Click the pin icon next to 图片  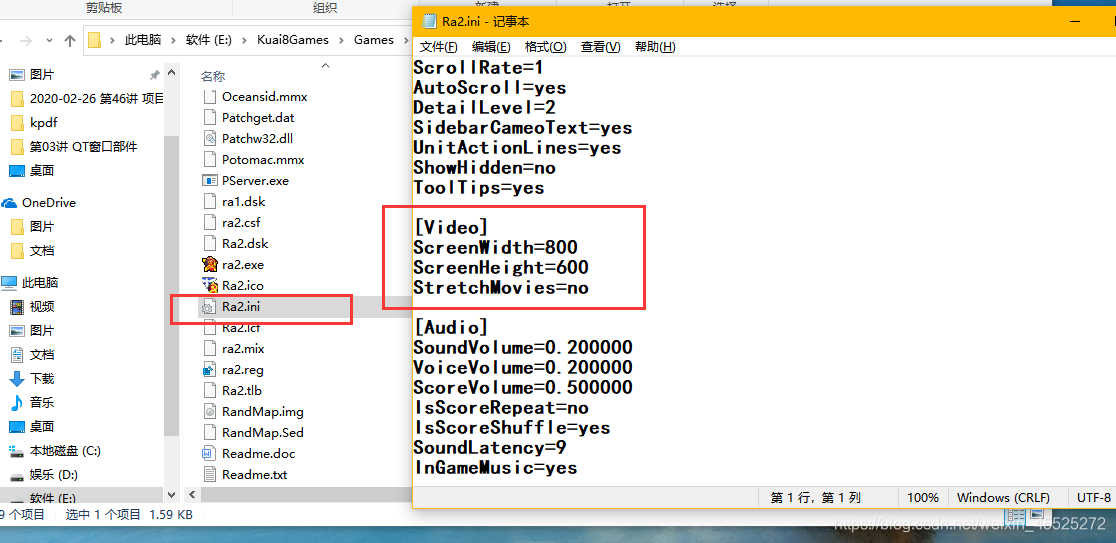154,75
